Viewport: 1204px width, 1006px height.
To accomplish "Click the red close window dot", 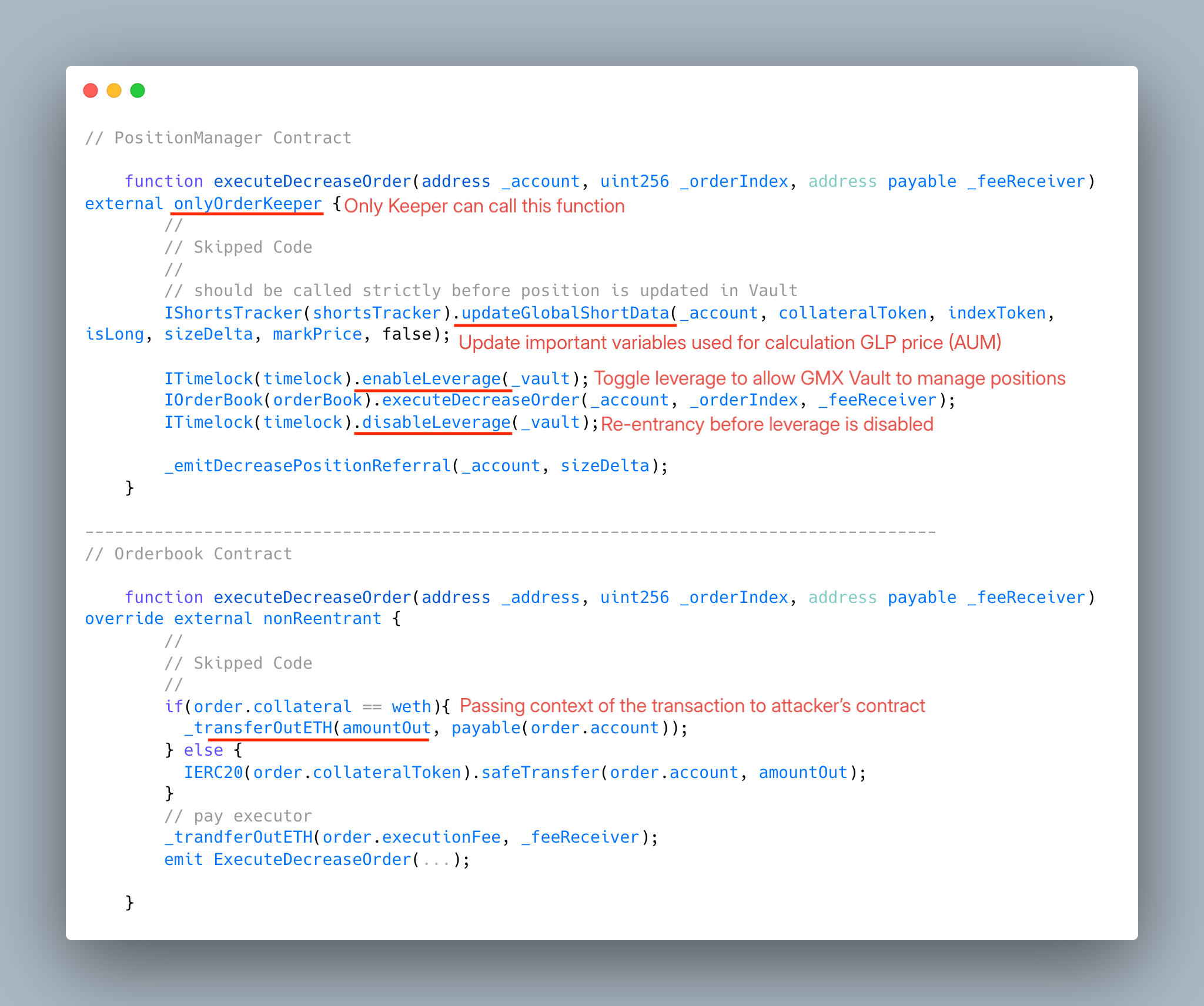I will point(91,90).
